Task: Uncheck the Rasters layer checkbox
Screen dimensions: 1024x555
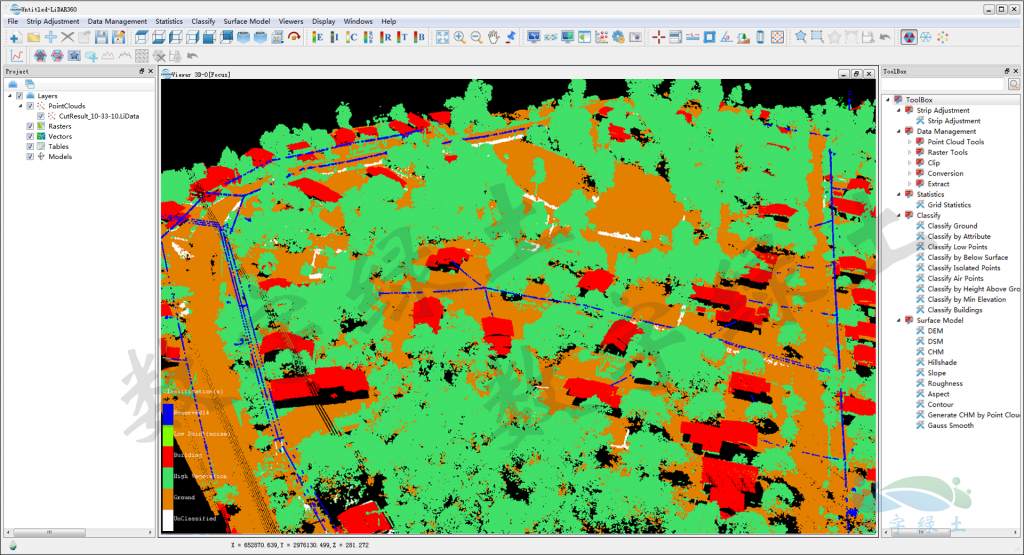Action: (x=30, y=126)
